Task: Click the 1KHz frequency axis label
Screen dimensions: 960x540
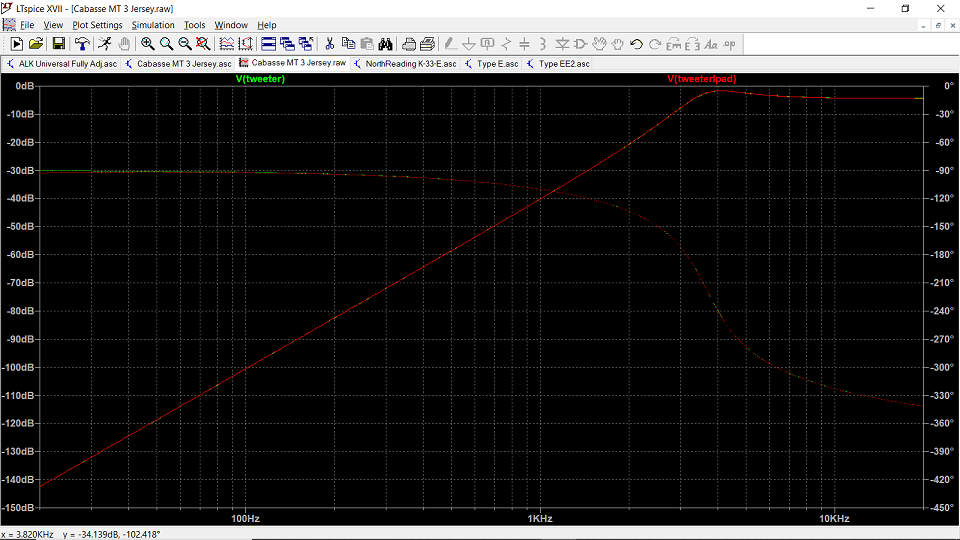Action: (x=540, y=519)
